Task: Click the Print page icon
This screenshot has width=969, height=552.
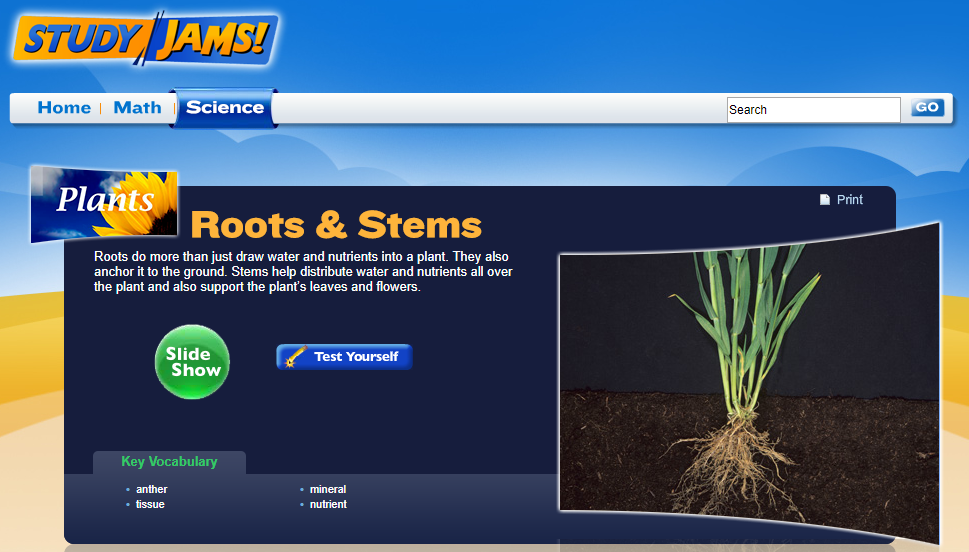Action: click(824, 200)
